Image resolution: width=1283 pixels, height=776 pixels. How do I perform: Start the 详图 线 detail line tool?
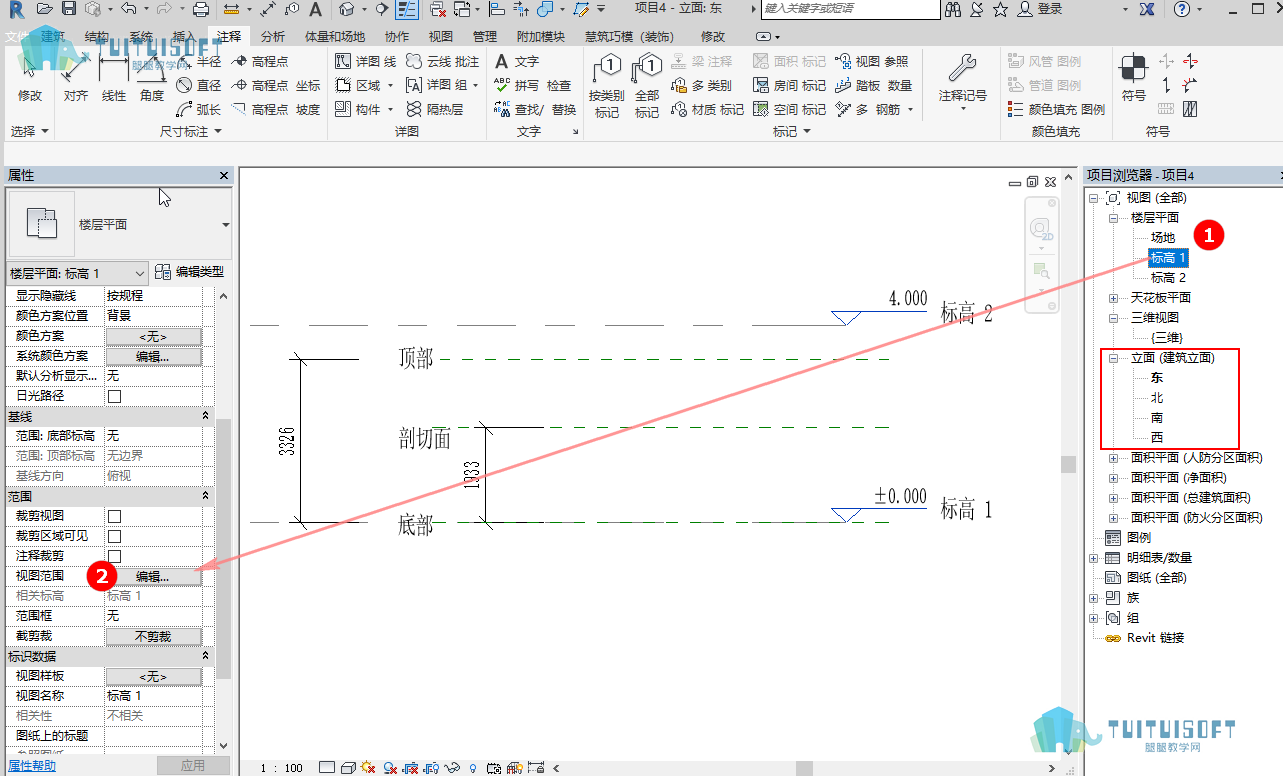[x=364, y=61]
